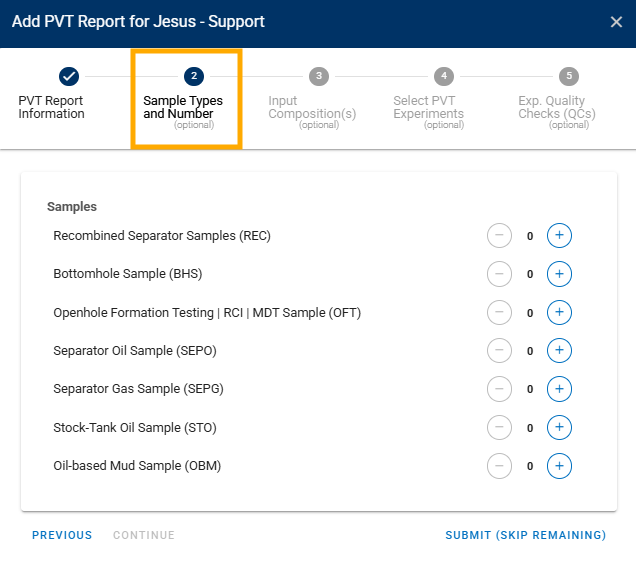This screenshot has height=572, width=636.
Task: Increment Oil-based Mud Sample (OBM) count
Action: point(559,466)
